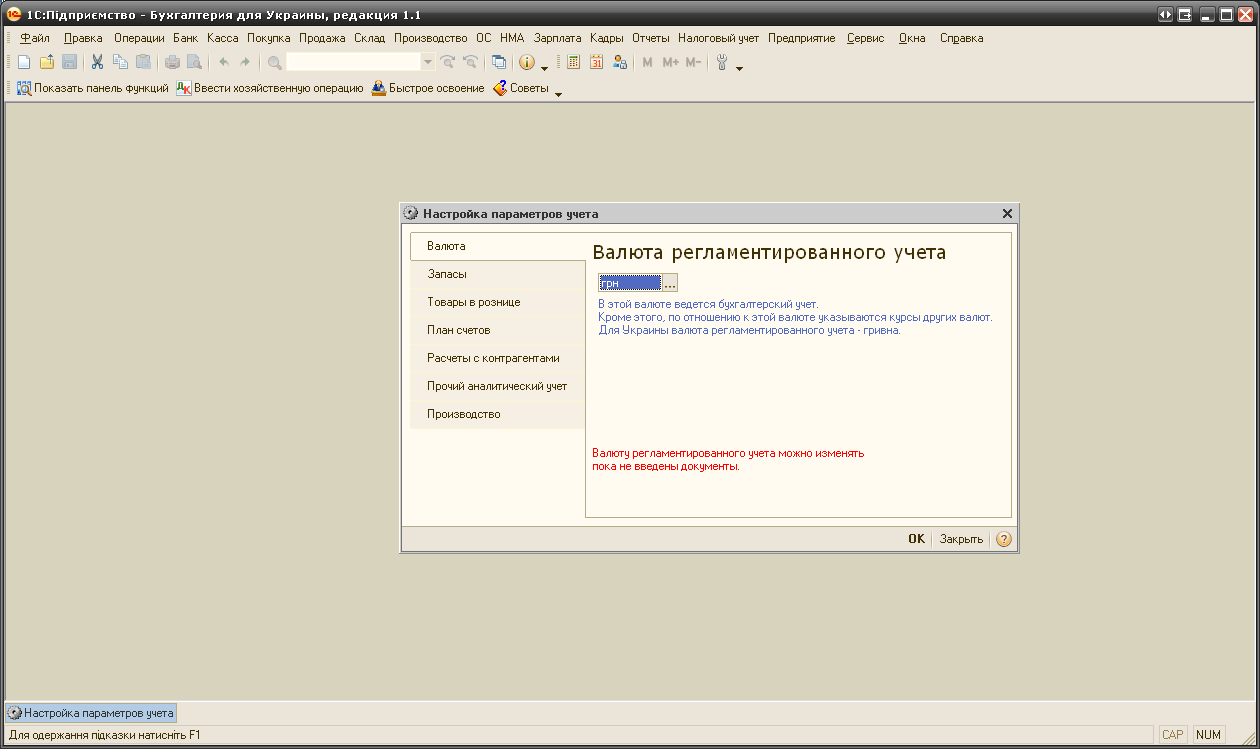The width and height of the screenshot is (1260, 749).
Task: Open the search text dropdown arrow
Action: 428,62
